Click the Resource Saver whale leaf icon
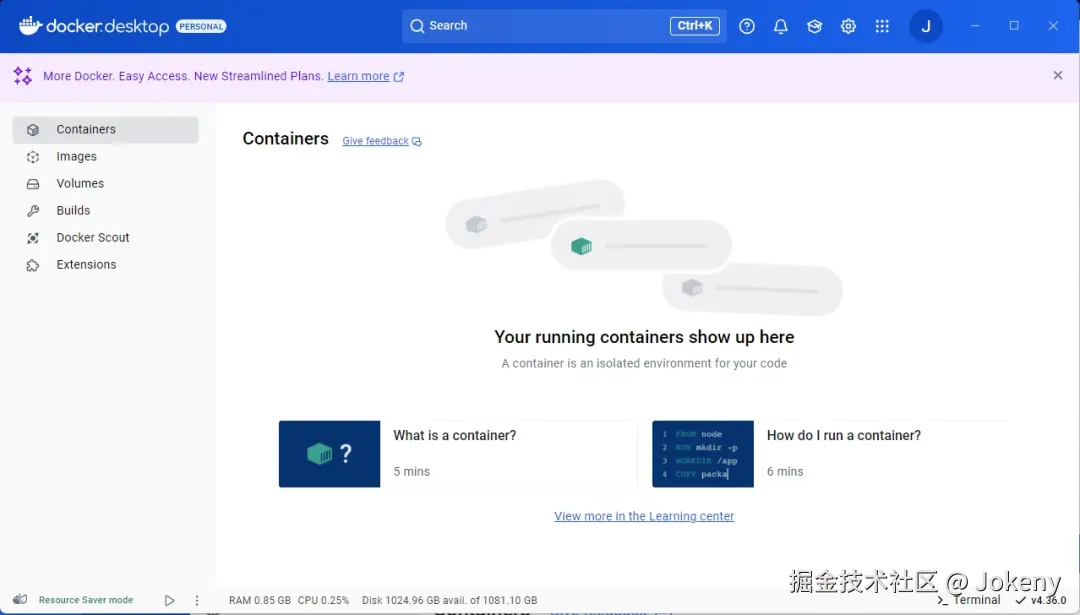 point(20,599)
